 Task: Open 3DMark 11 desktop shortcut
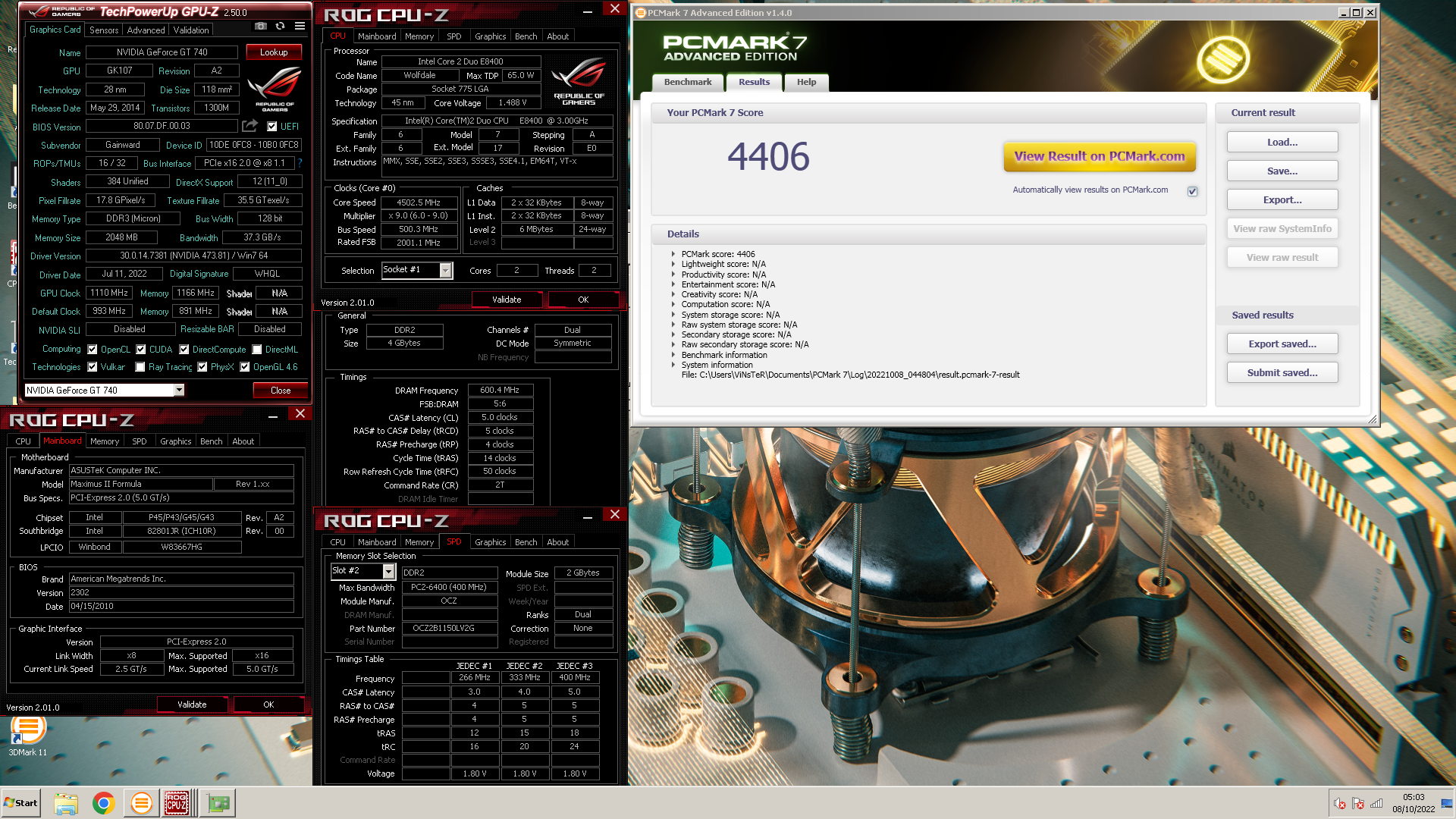tap(28, 734)
